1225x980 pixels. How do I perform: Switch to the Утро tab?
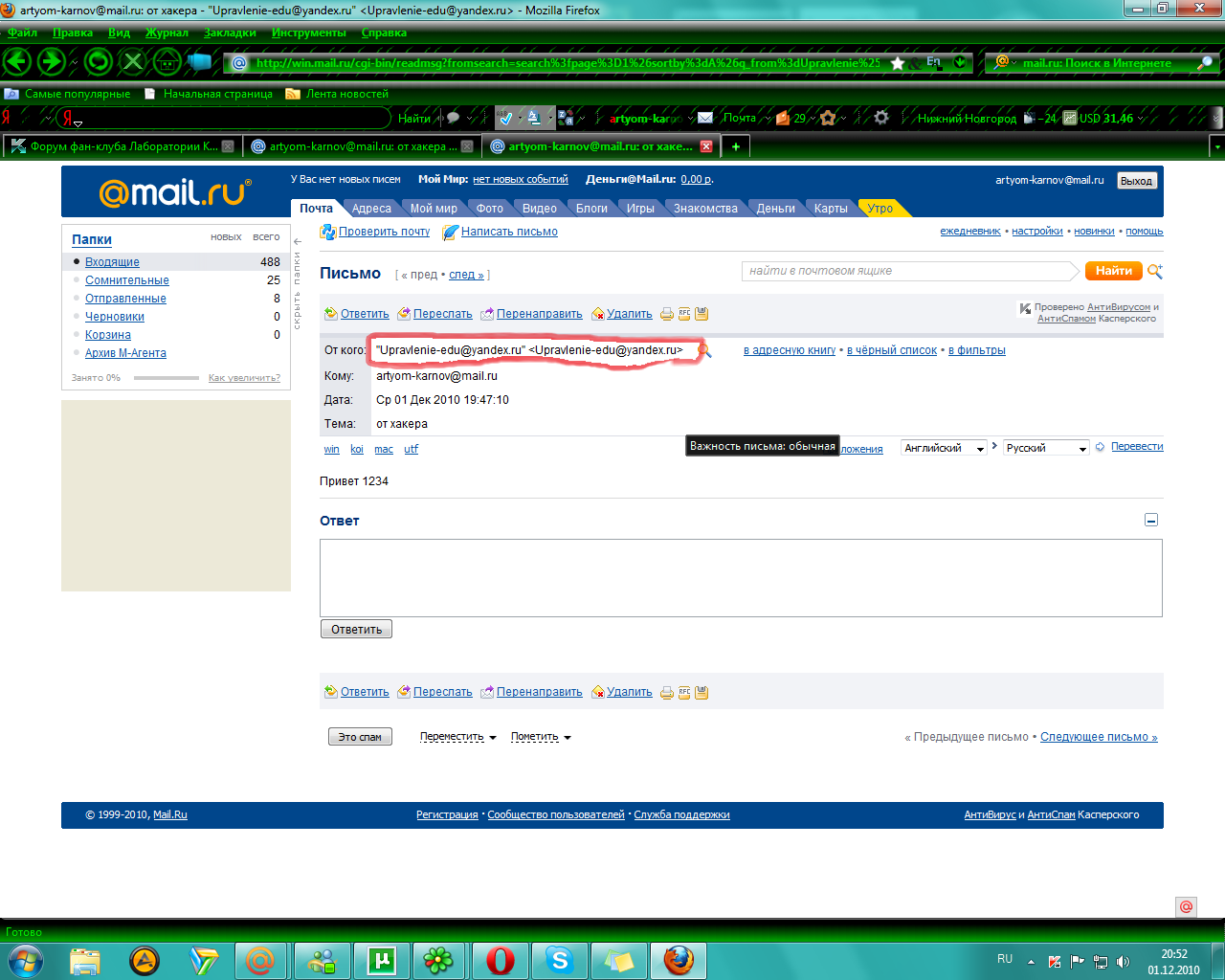point(880,208)
